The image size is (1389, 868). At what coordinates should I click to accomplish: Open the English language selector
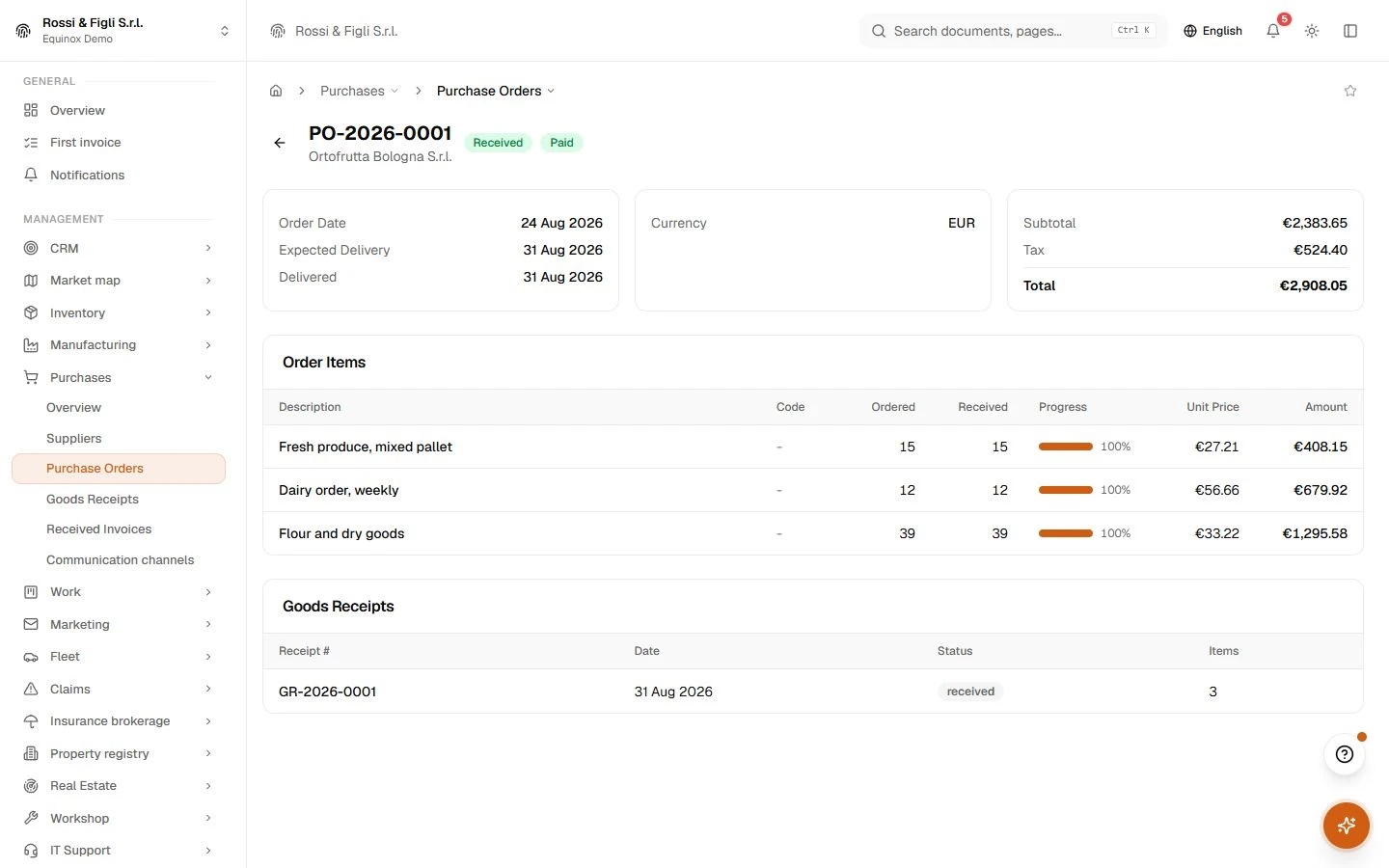coord(1212,31)
